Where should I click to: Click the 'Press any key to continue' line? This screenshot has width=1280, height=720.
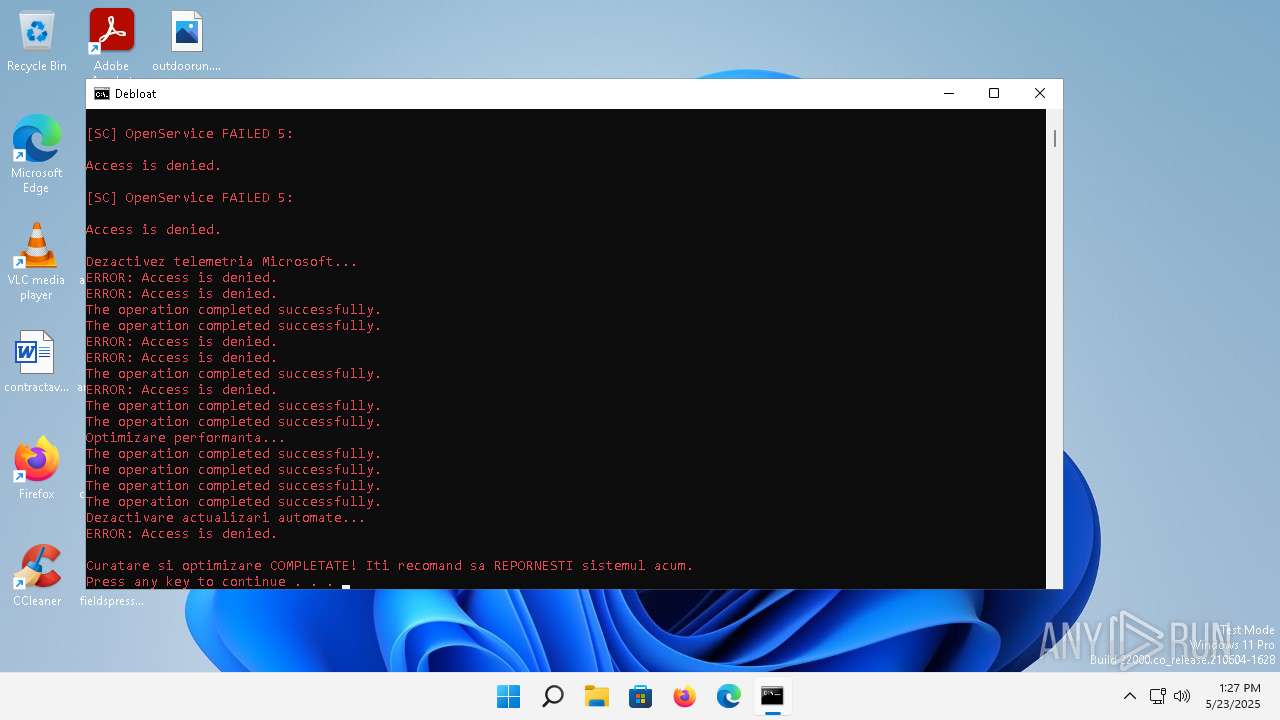pos(209,582)
